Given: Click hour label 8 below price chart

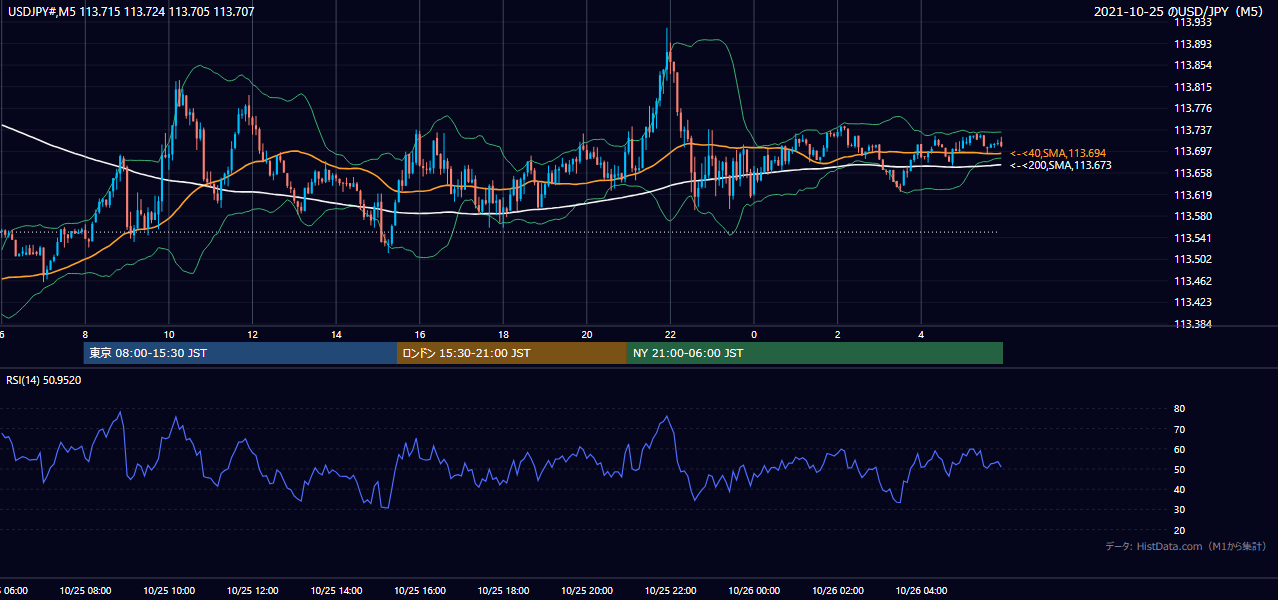Looking at the screenshot, I should coord(86,335).
